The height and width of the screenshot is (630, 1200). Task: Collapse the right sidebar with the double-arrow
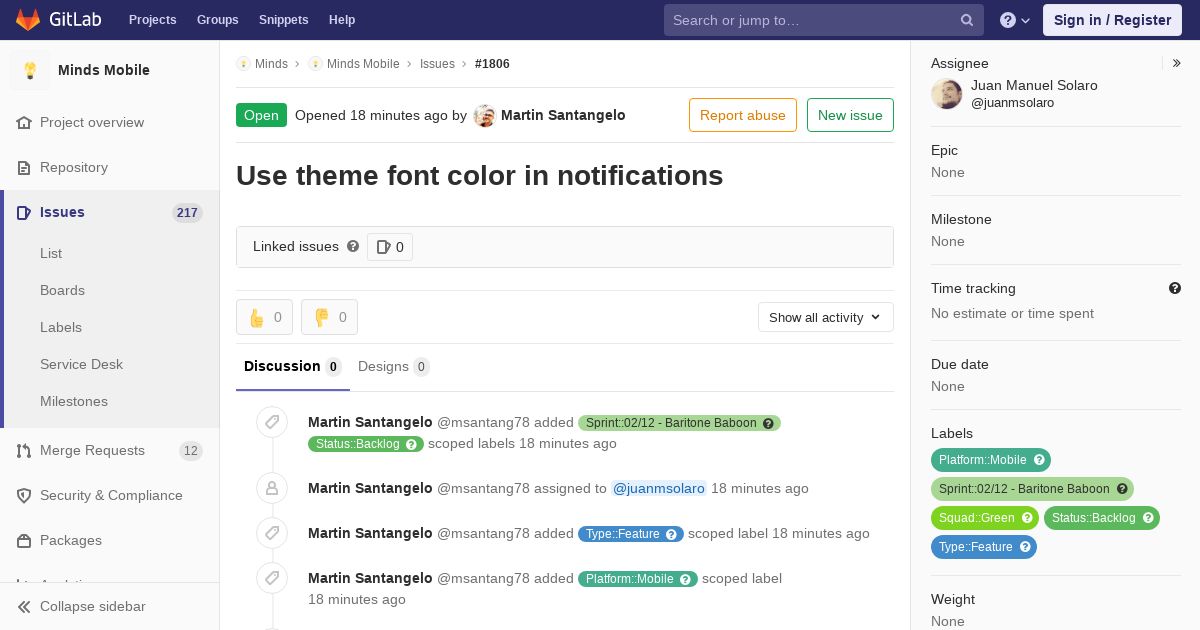(1176, 63)
